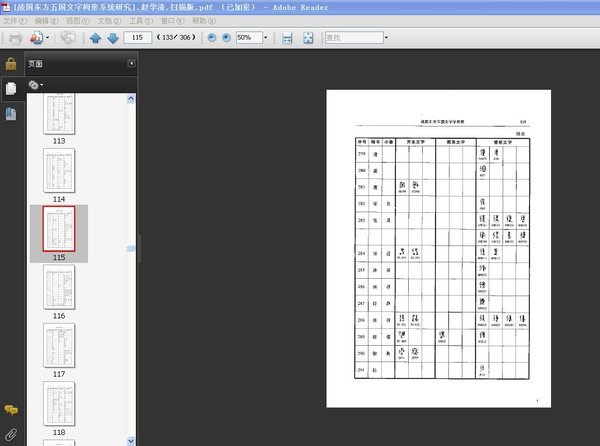Select page thumbnail 118

[x=59, y=404]
